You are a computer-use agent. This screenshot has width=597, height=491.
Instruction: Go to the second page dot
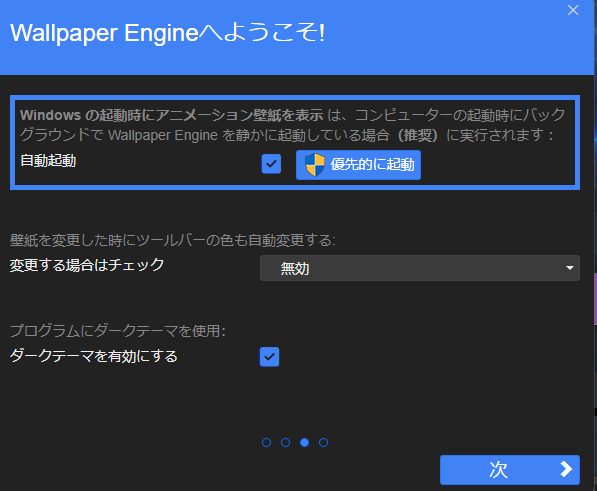pos(286,442)
